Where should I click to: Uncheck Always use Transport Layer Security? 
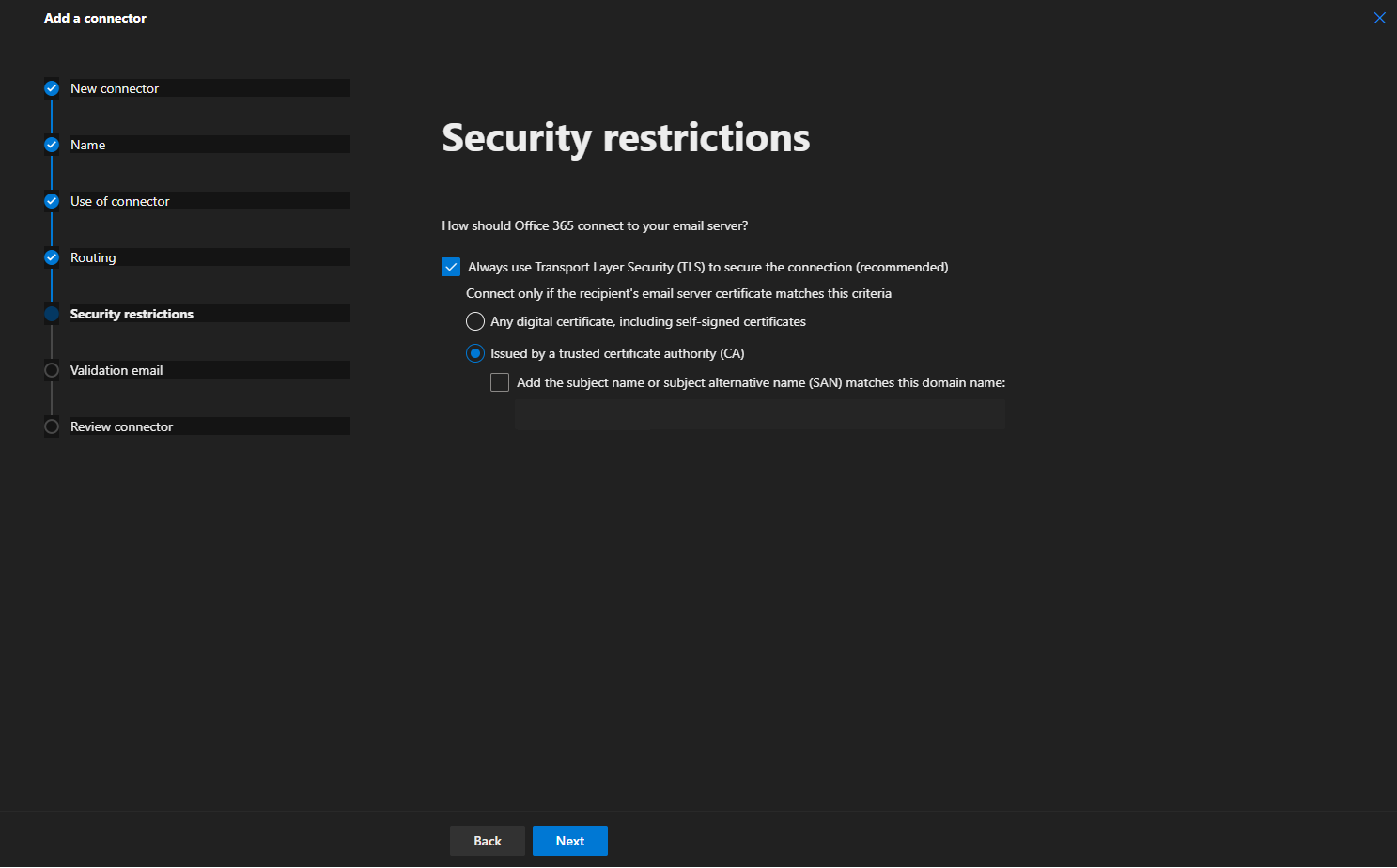tap(451, 267)
